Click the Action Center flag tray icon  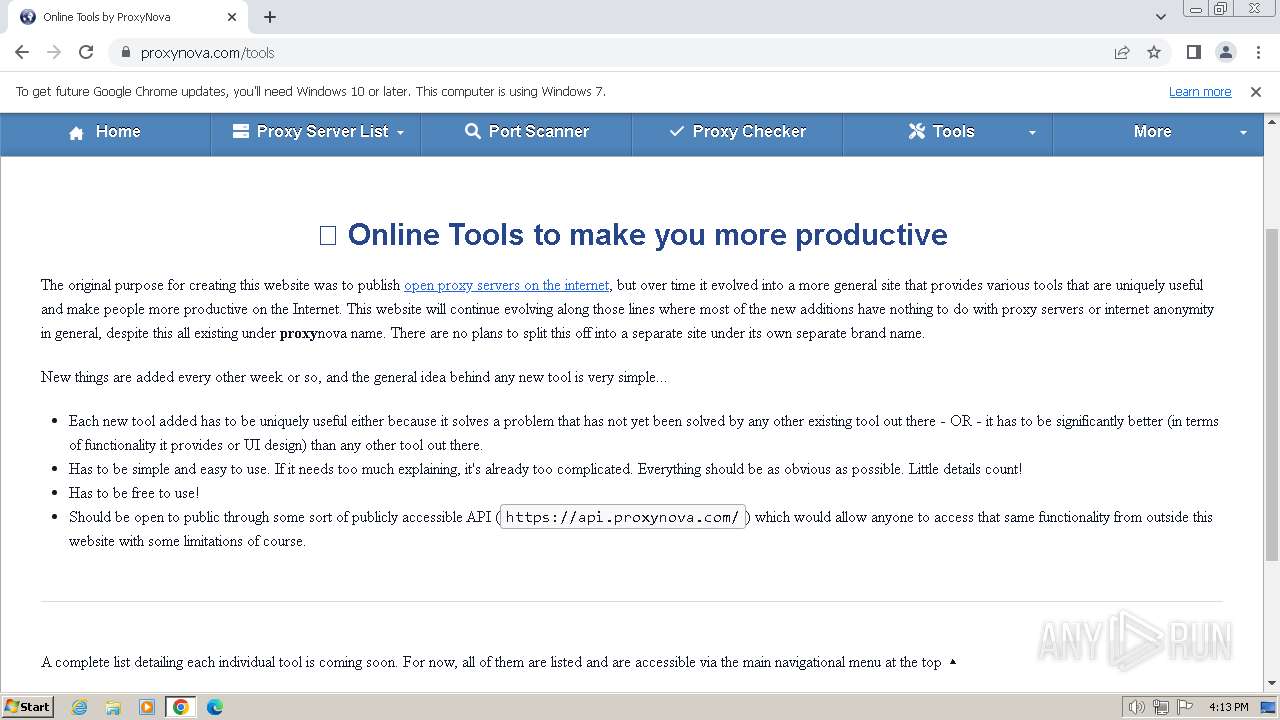click(x=1185, y=707)
